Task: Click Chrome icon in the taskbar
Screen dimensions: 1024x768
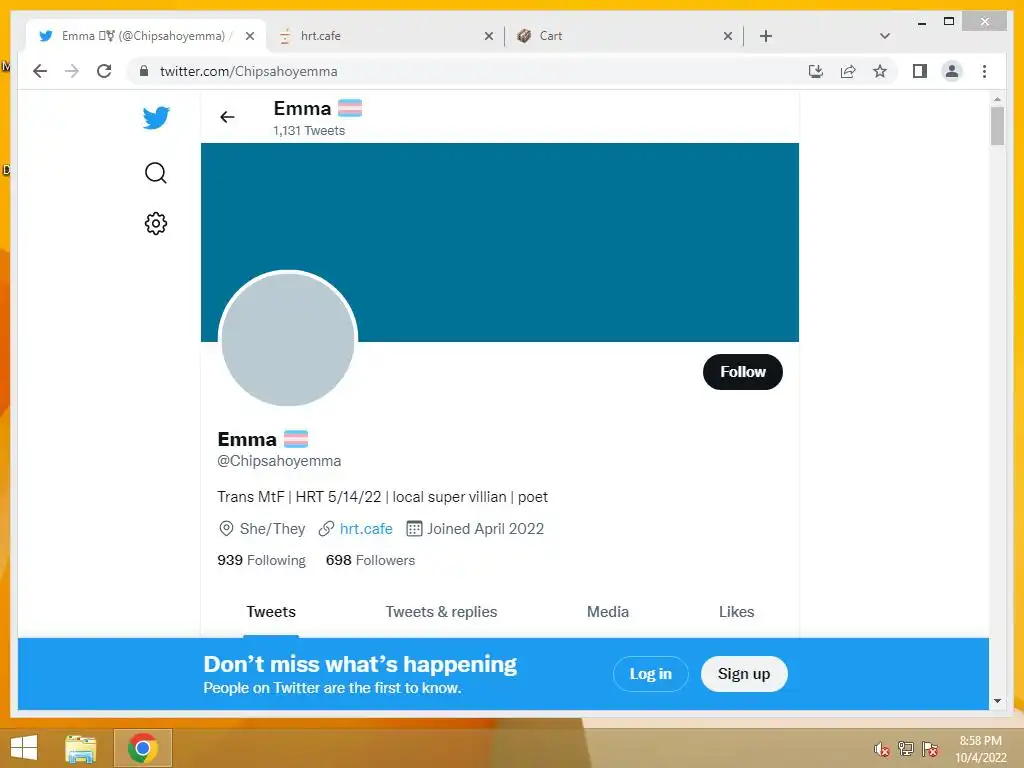Action: click(x=142, y=748)
